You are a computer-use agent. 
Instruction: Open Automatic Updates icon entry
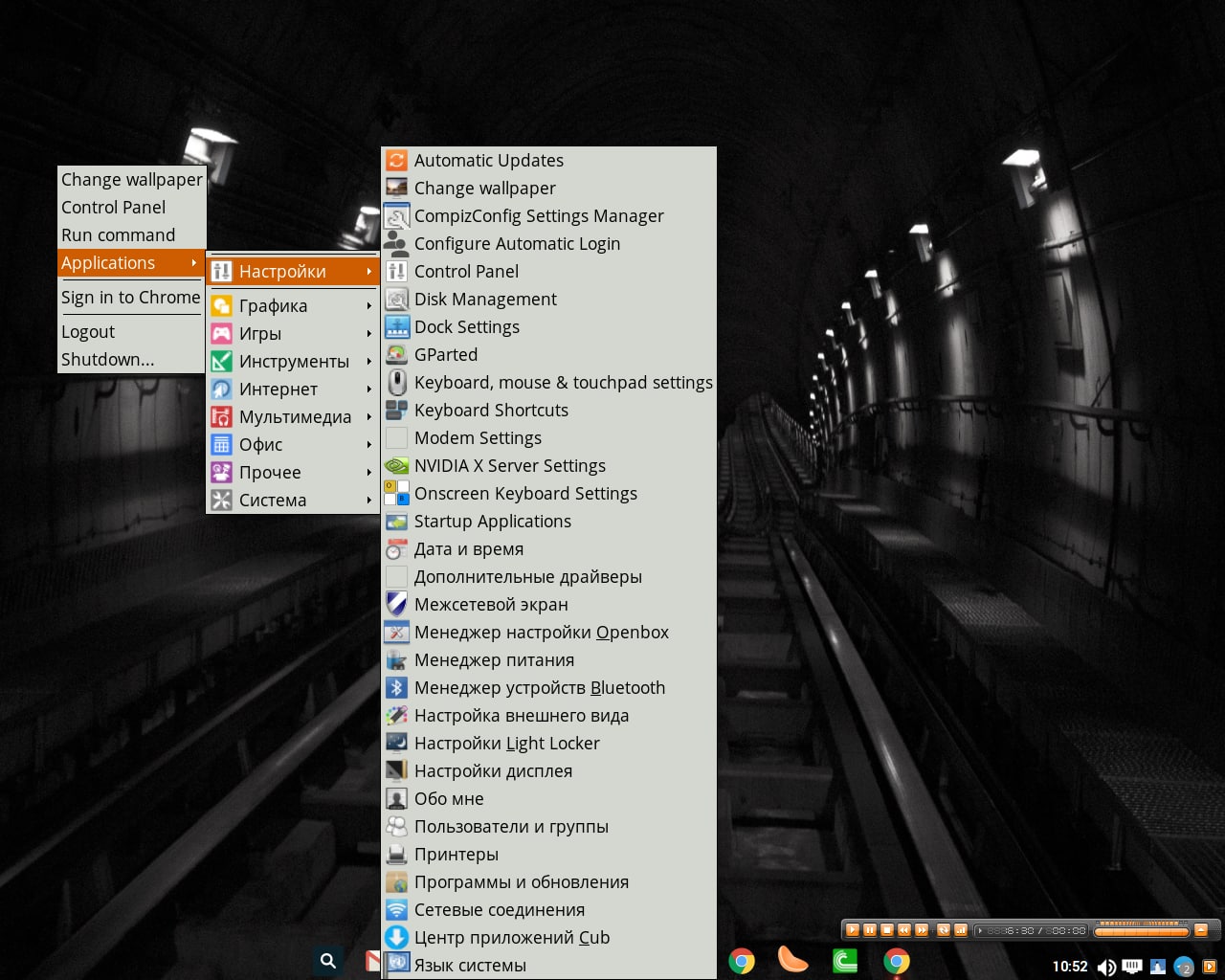[396, 161]
